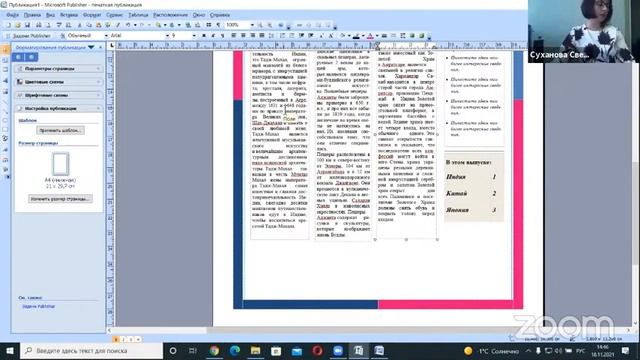Click the Применить шаблон... button
The height and width of the screenshot is (360, 640).
[x=60, y=130]
